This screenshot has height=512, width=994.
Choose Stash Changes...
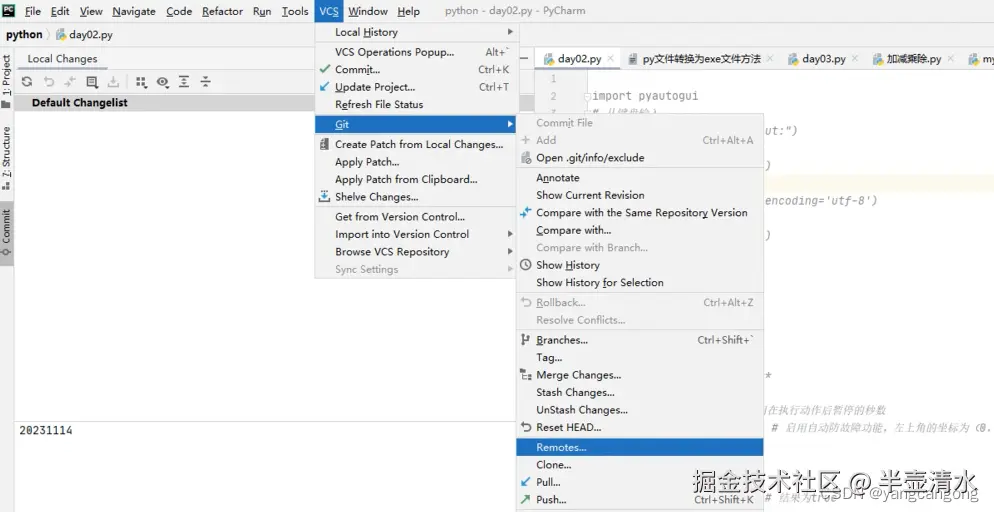pyautogui.click(x=640, y=392)
